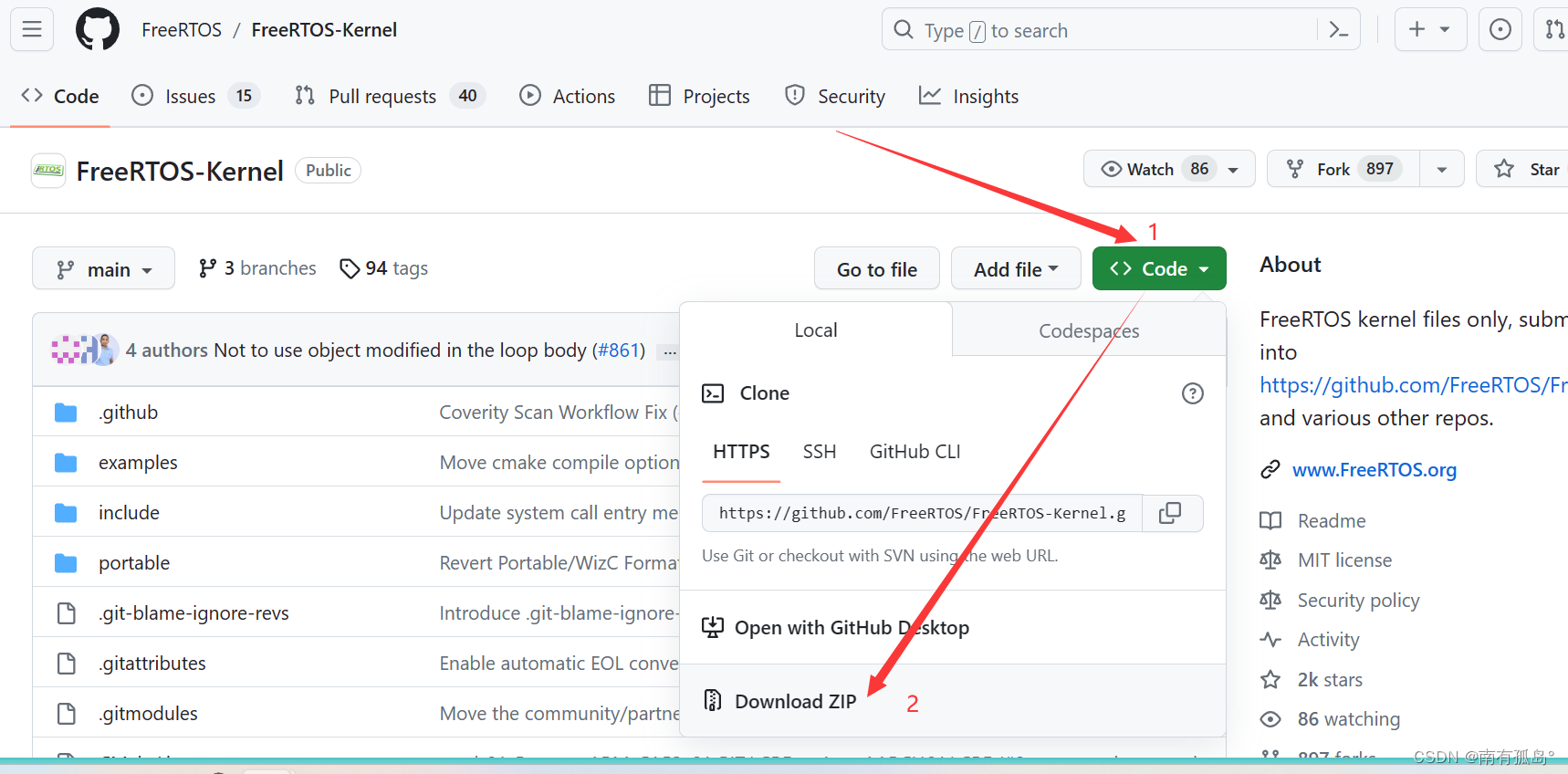Open the Watch notifications dropdown arrow
The image size is (1568, 774).
[x=1233, y=170]
